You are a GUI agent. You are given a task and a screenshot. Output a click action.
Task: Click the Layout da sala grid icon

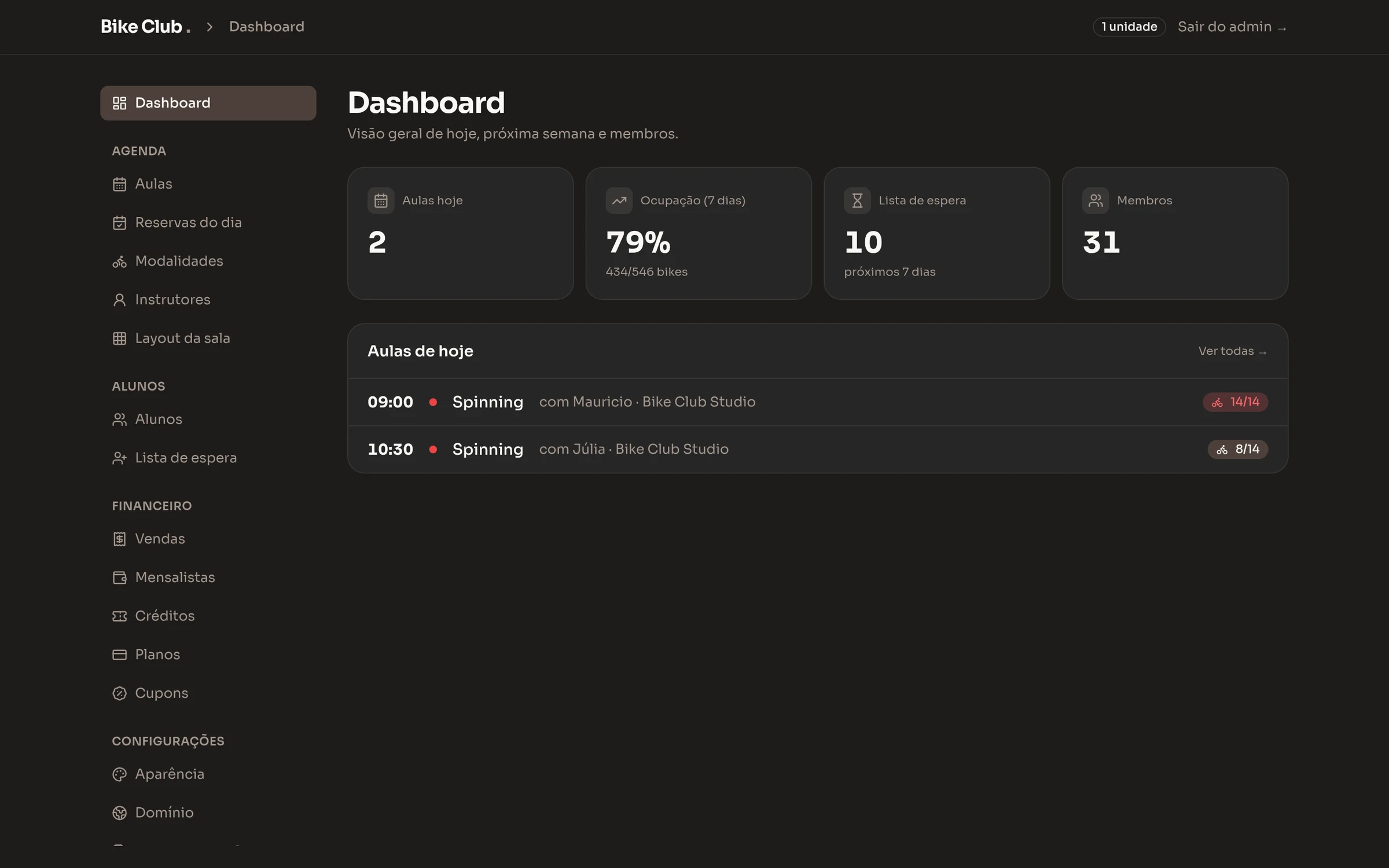tap(119, 339)
